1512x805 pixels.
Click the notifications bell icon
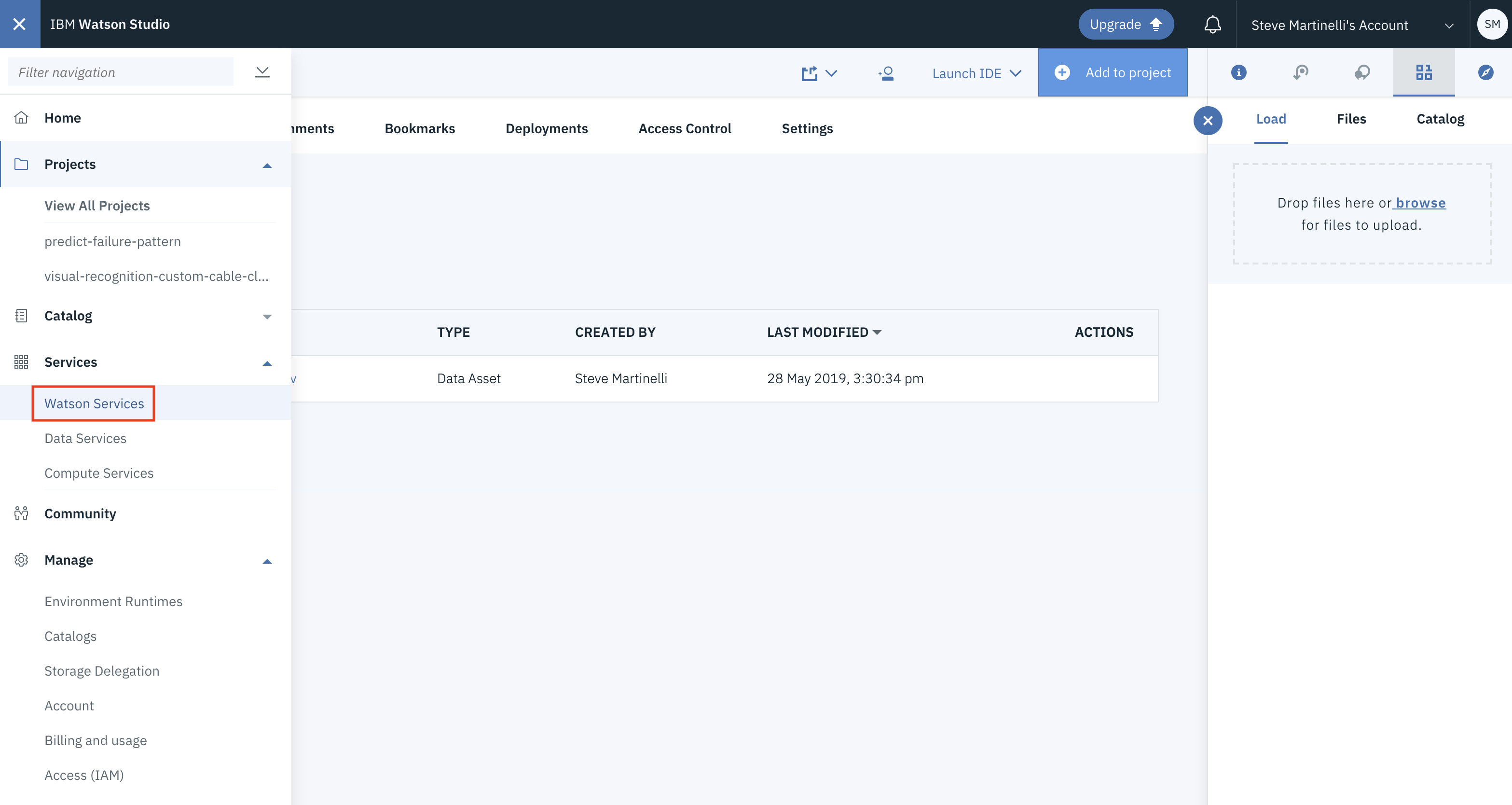(1212, 25)
